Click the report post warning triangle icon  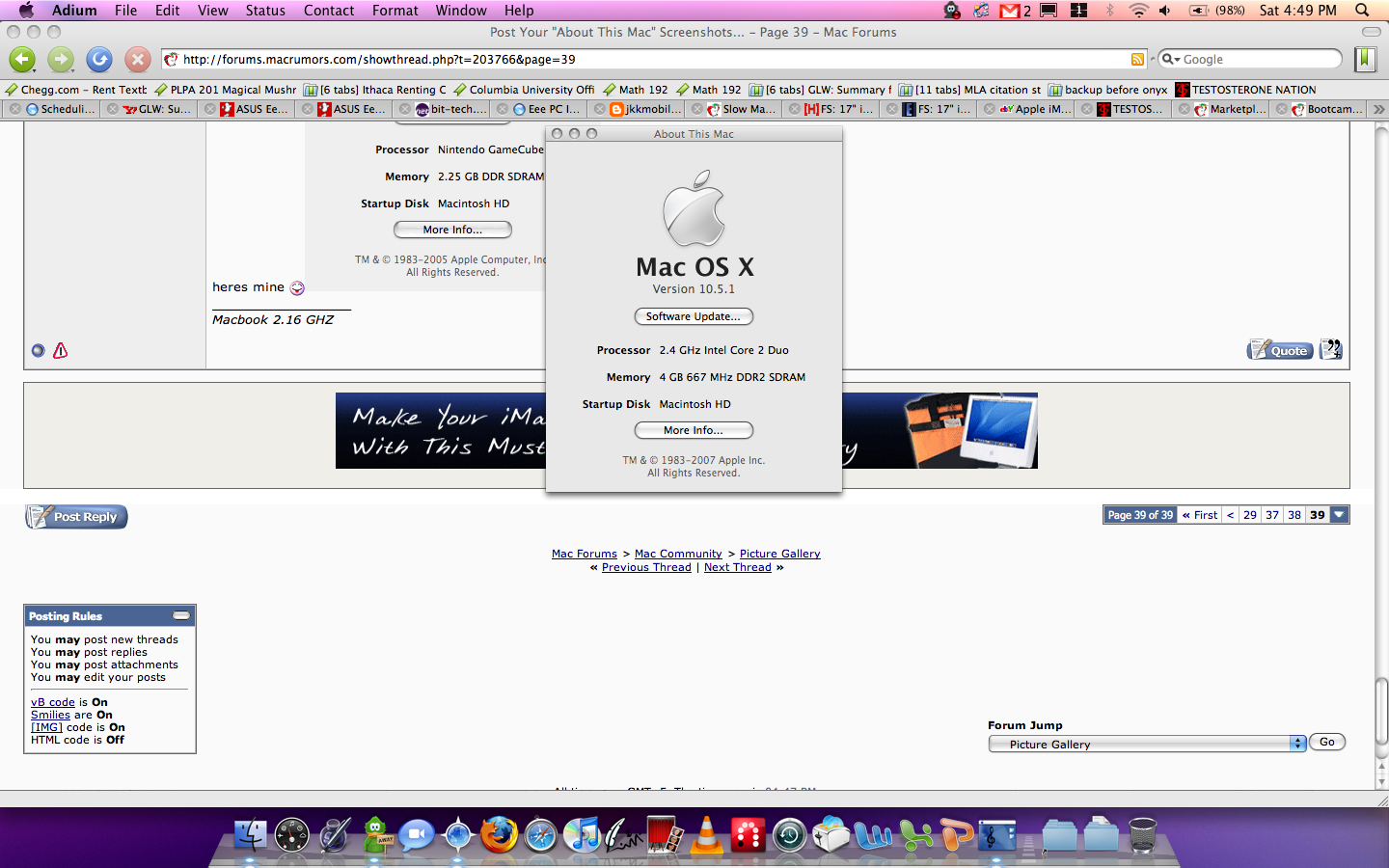click(x=60, y=350)
